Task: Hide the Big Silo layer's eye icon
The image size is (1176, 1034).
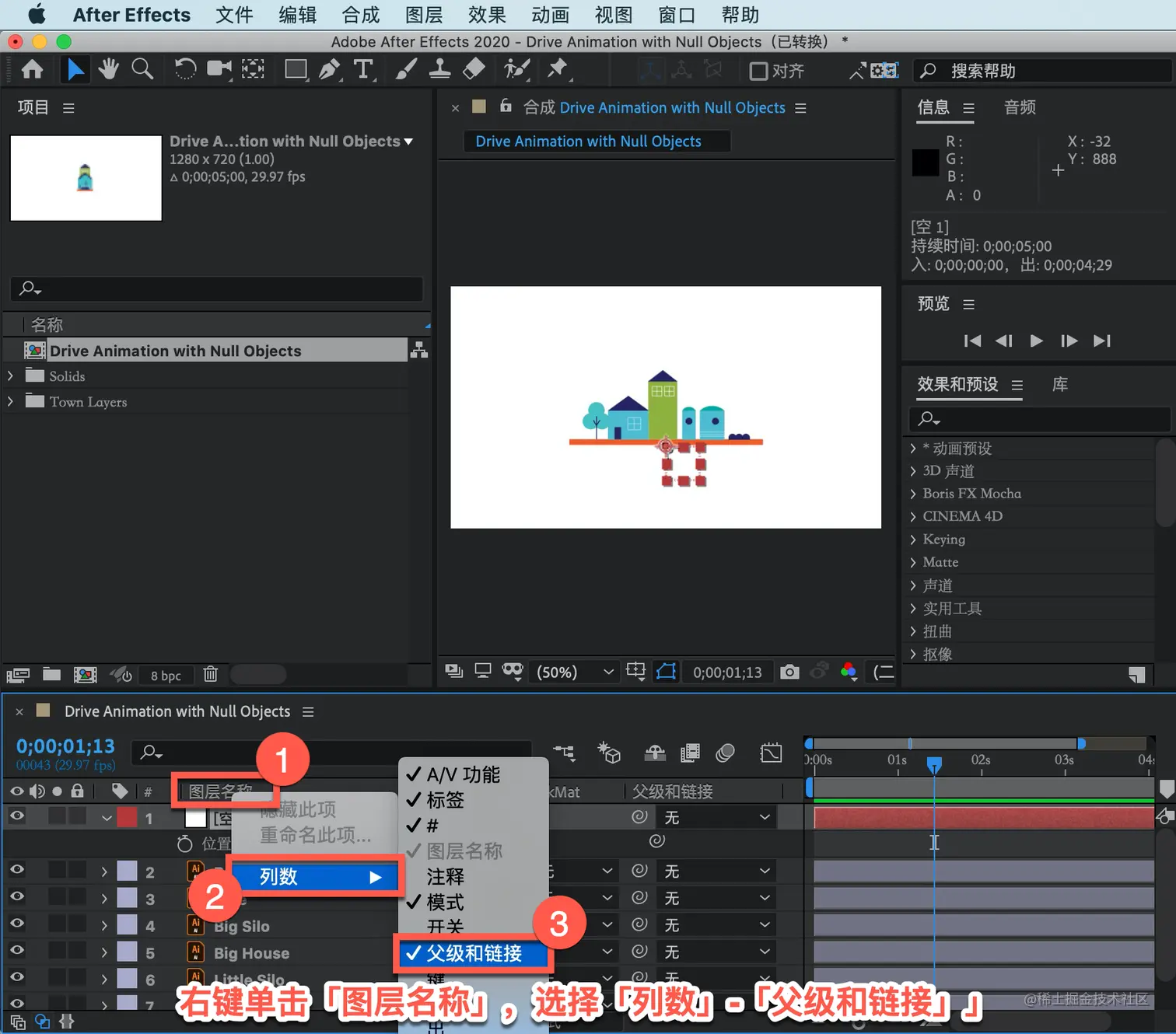Action: pos(16,924)
